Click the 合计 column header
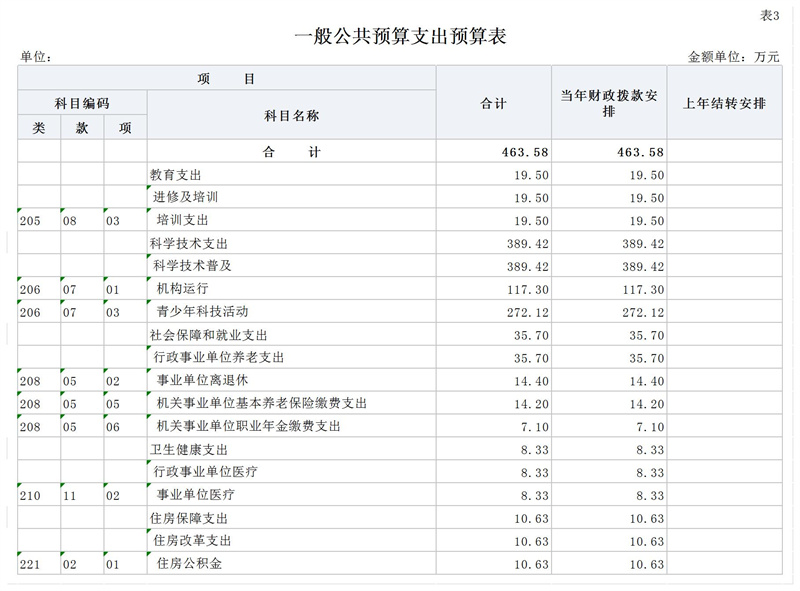Viewport: 800px width, 591px height. (494, 101)
